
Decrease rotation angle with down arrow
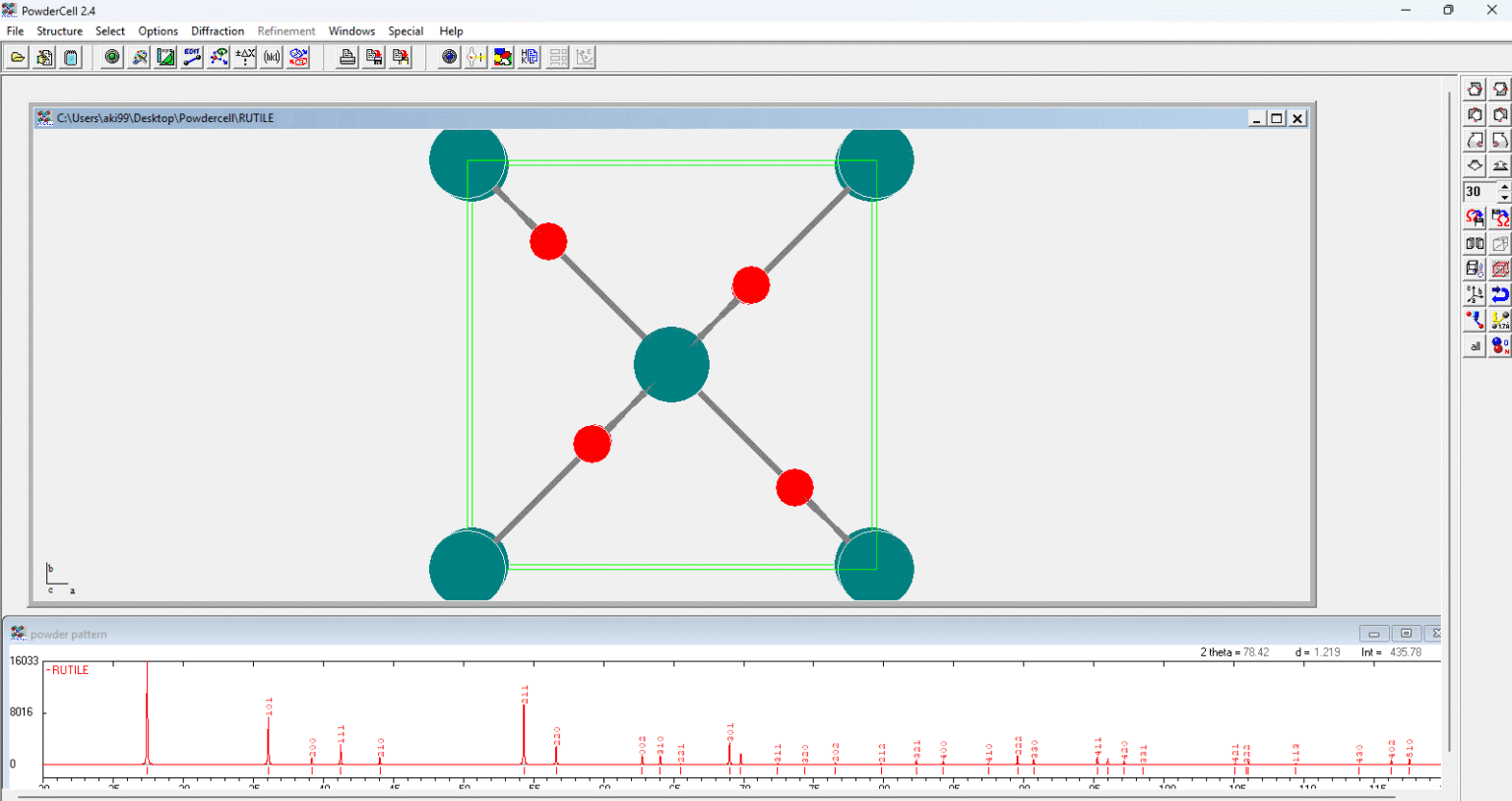(1504, 198)
